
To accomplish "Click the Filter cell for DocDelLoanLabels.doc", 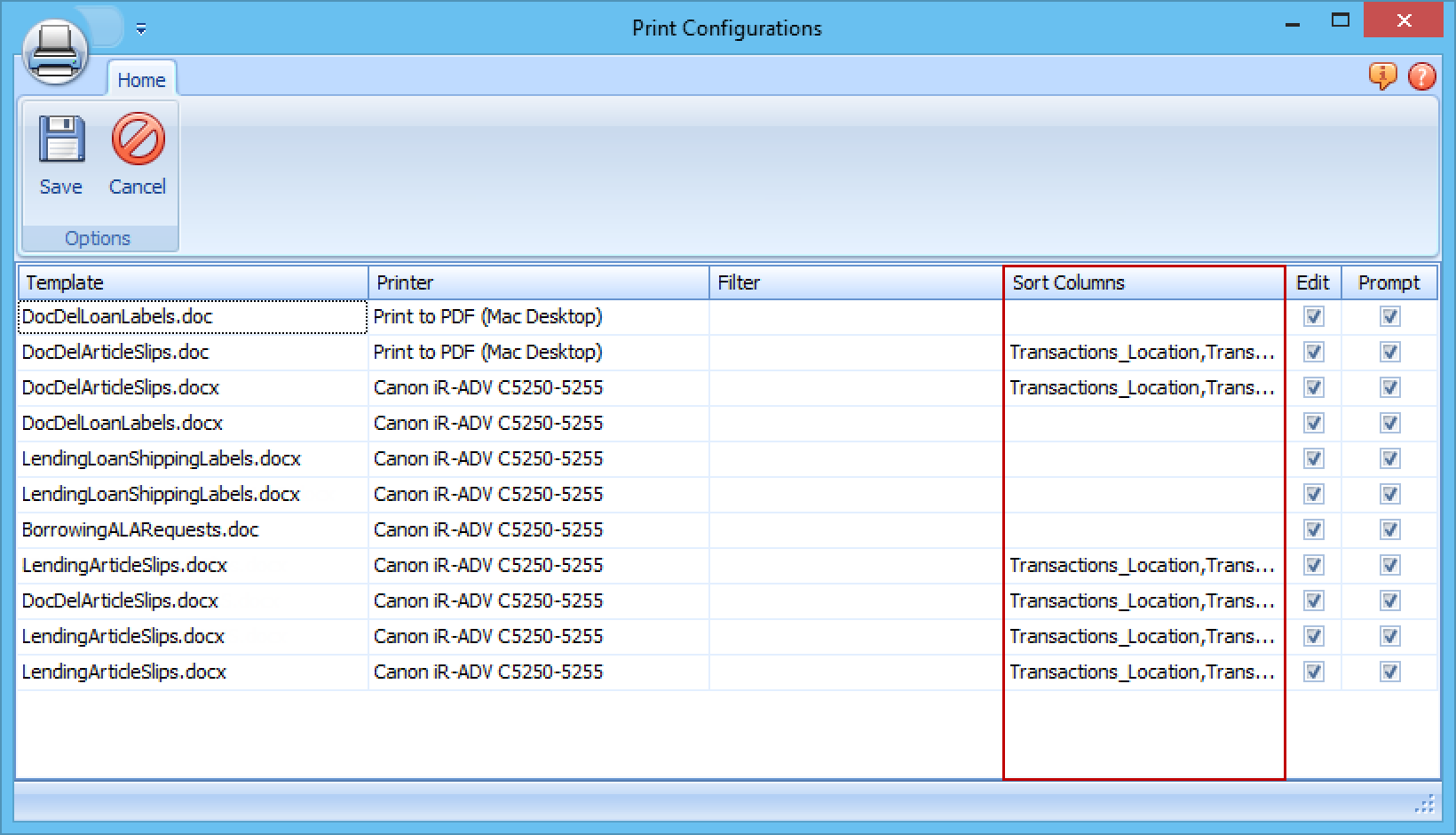I will click(855, 317).
